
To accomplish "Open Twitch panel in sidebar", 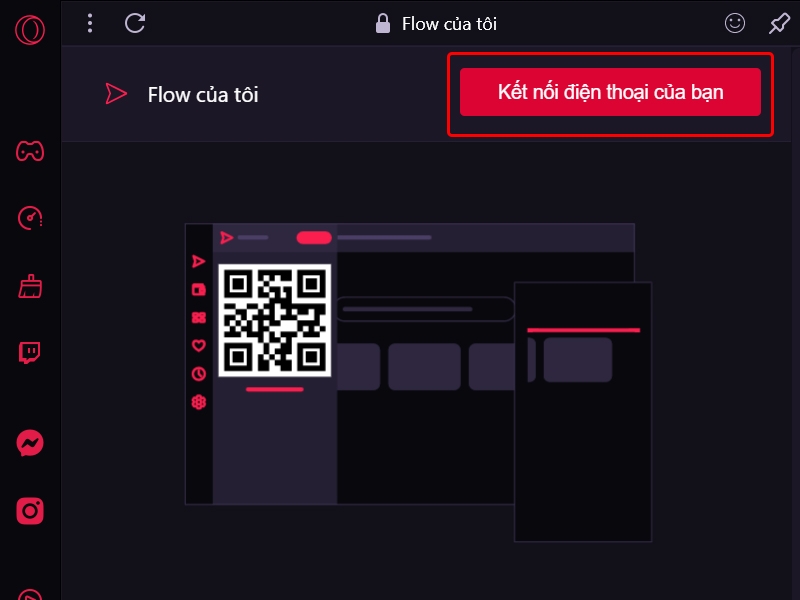I will (30, 353).
